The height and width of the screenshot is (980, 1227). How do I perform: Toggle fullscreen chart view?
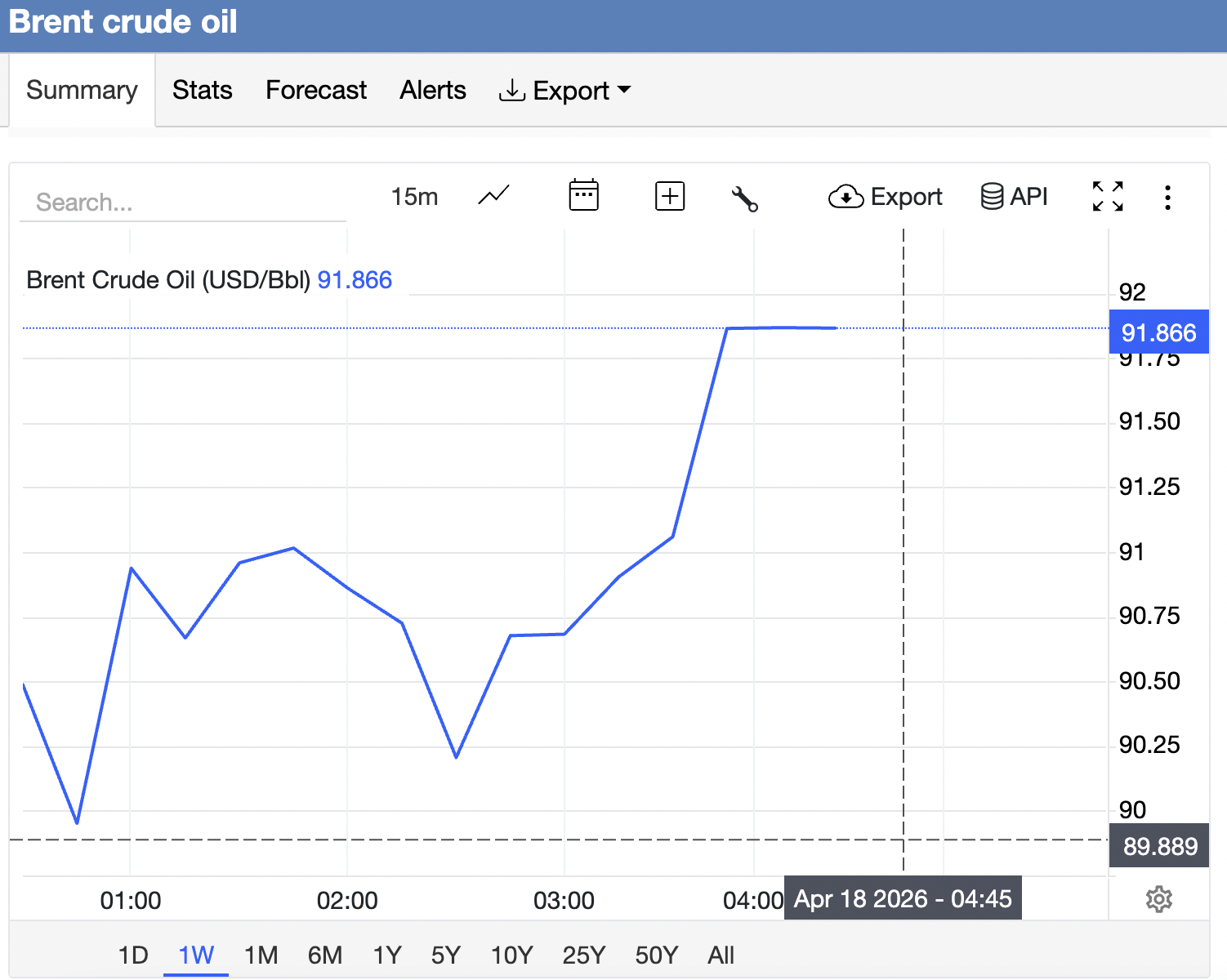1108,197
